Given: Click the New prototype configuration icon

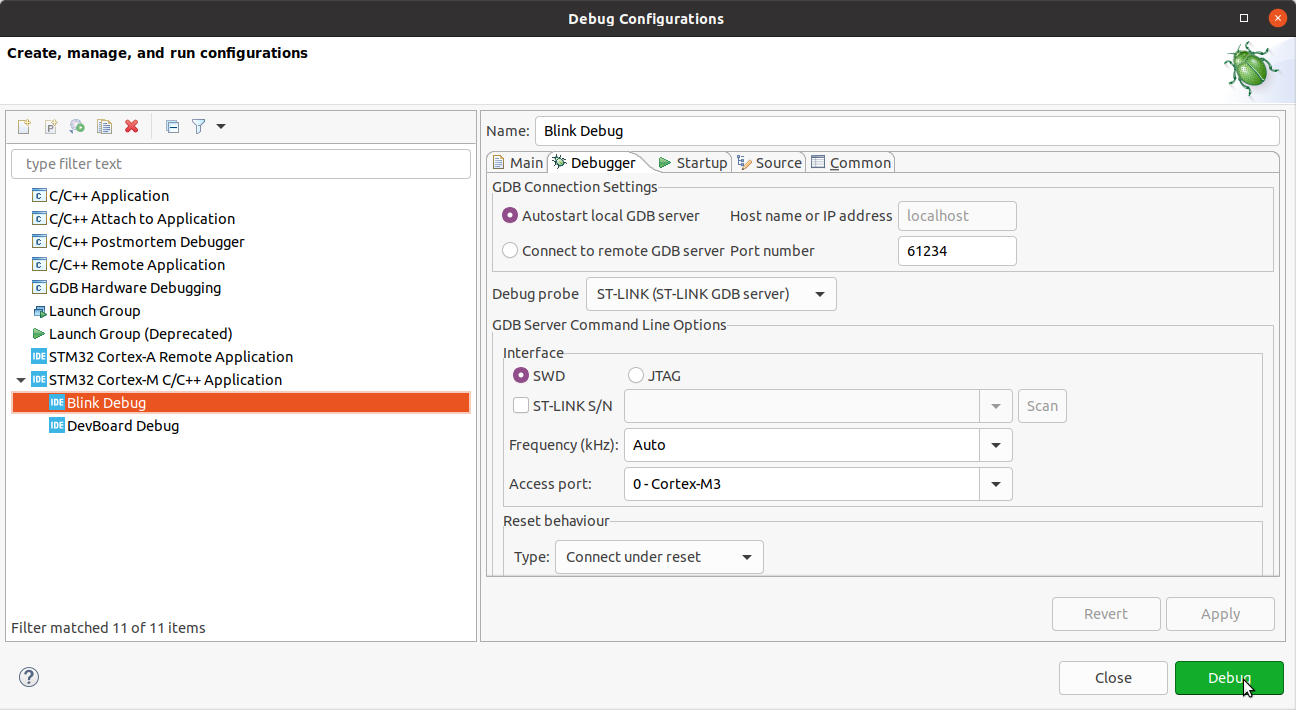Looking at the screenshot, I should click(x=51, y=126).
